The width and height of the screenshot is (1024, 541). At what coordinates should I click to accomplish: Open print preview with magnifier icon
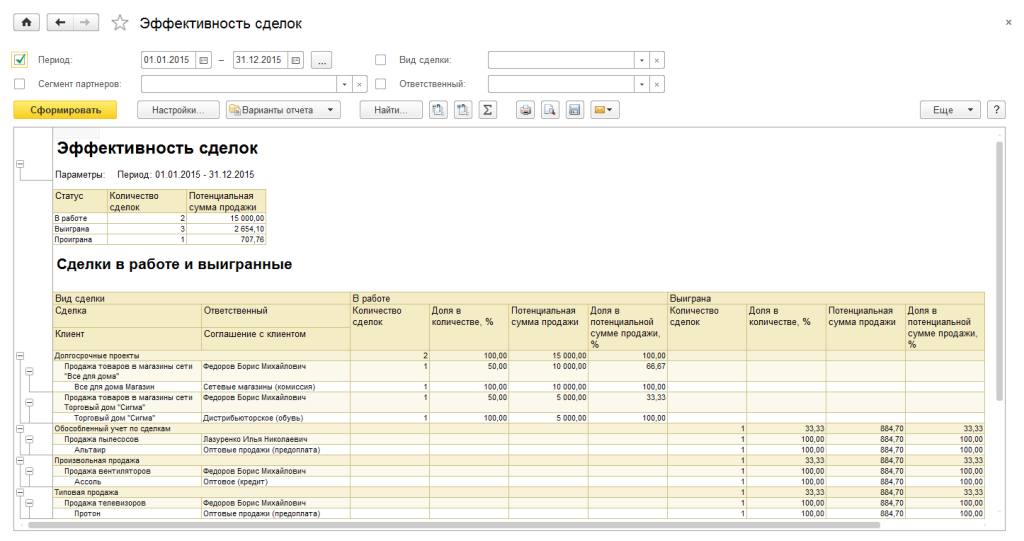click(x=549, y=110)
